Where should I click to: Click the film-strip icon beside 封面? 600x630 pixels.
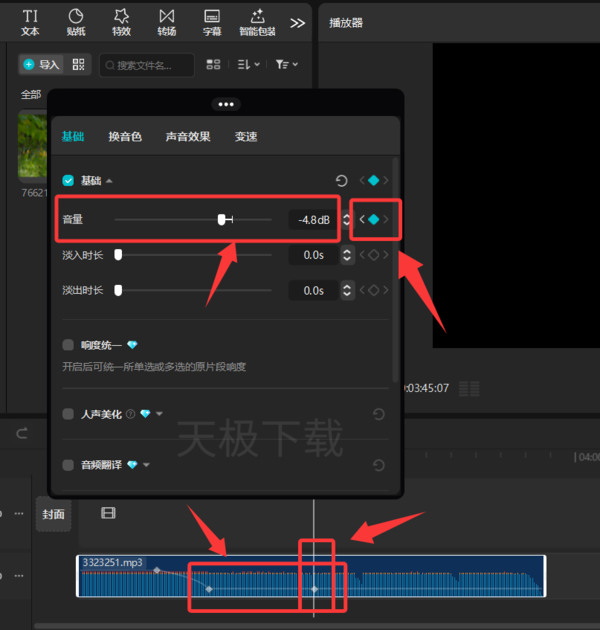[x=108, y=513]
